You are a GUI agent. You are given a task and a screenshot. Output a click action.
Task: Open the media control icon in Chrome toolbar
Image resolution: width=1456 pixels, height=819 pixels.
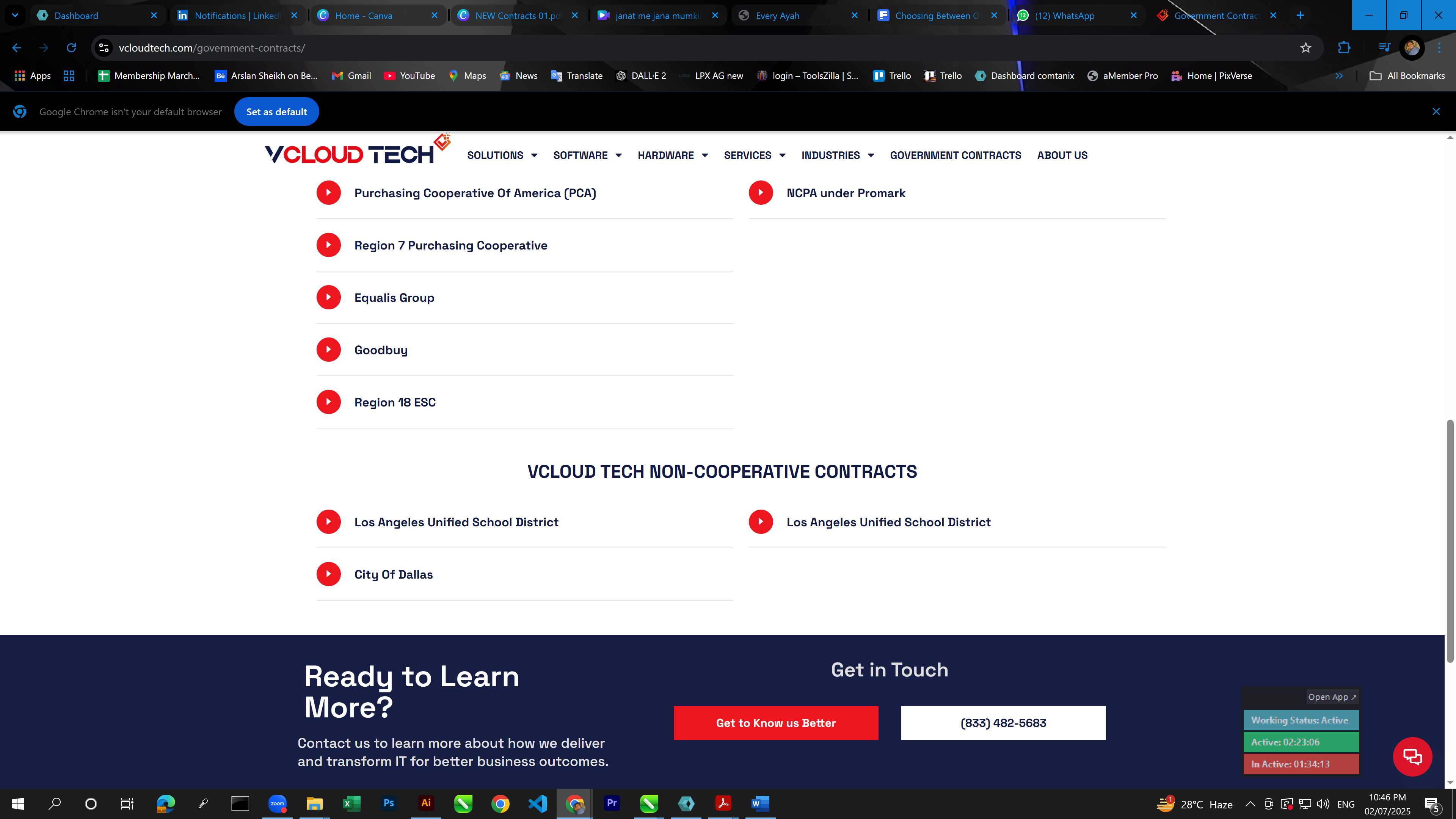tap(1384, 48)
